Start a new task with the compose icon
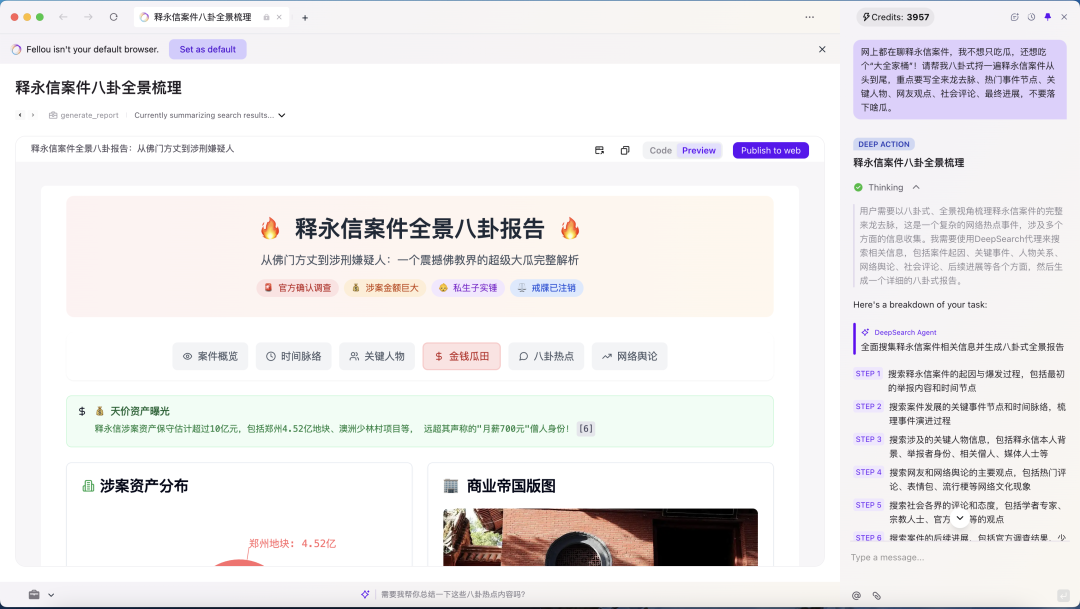The height and width of the screenshot is (609, 1080). 1015,17
